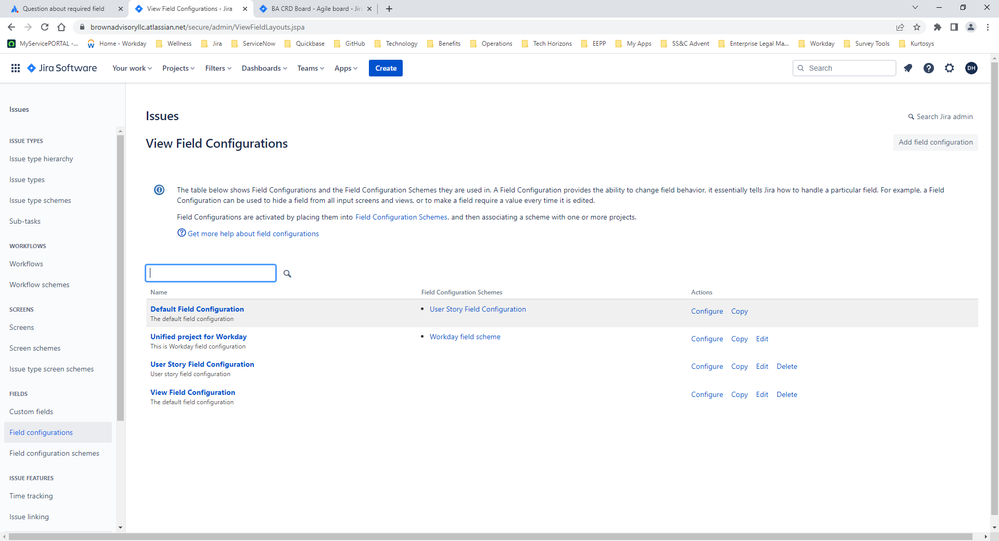Open Custom fields in the sidebar
999x541 pixels.
31,412
